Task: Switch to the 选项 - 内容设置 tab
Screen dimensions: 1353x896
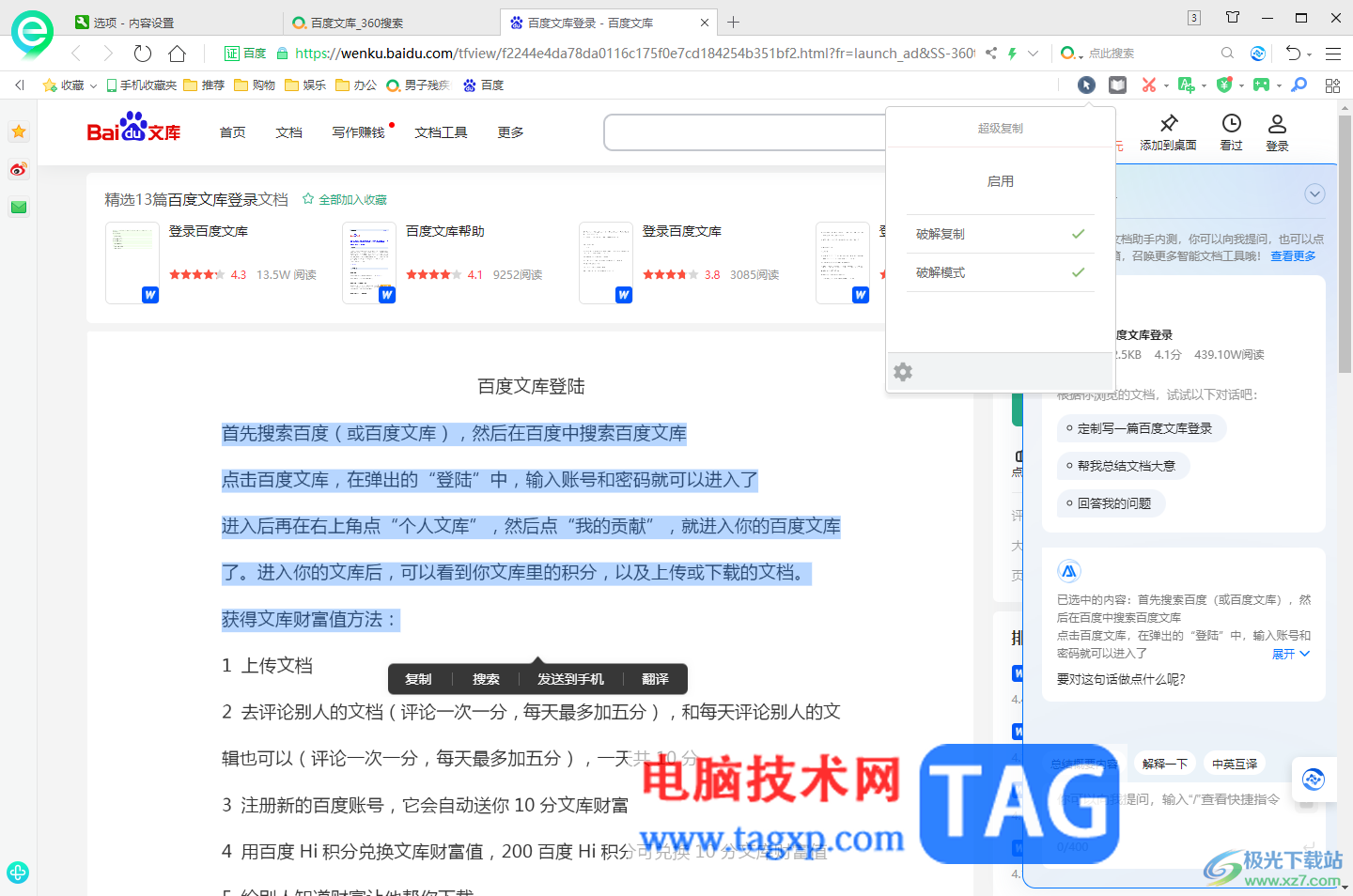Action: pyautogui.click(x=176, y=22)
